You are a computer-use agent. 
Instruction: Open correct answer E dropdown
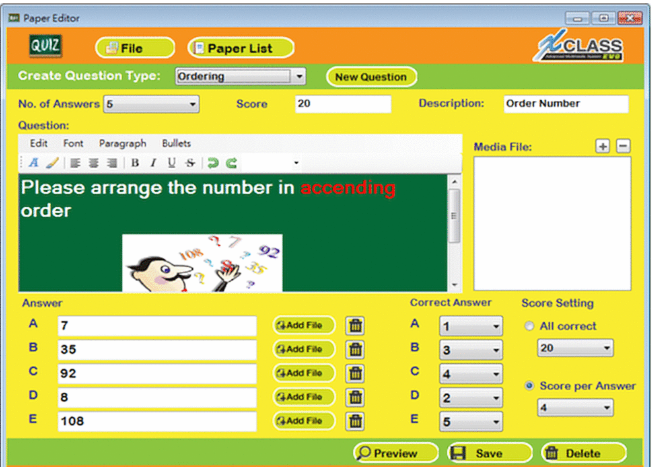point(471,422)
